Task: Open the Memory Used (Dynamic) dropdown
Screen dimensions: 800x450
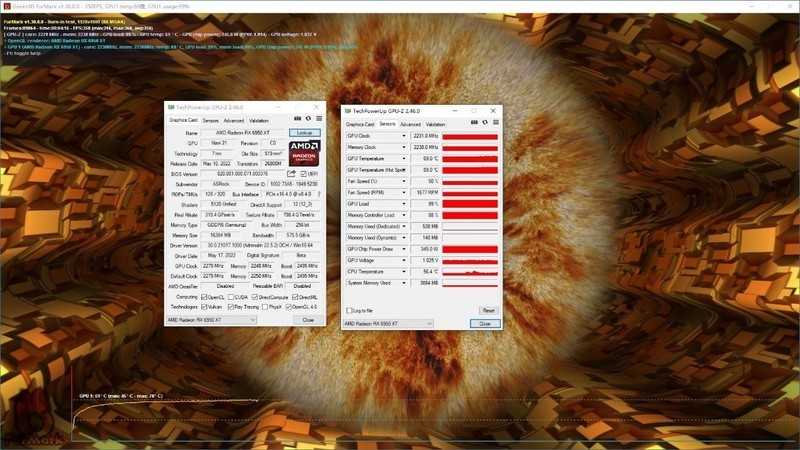Action: tap(404, 238)
